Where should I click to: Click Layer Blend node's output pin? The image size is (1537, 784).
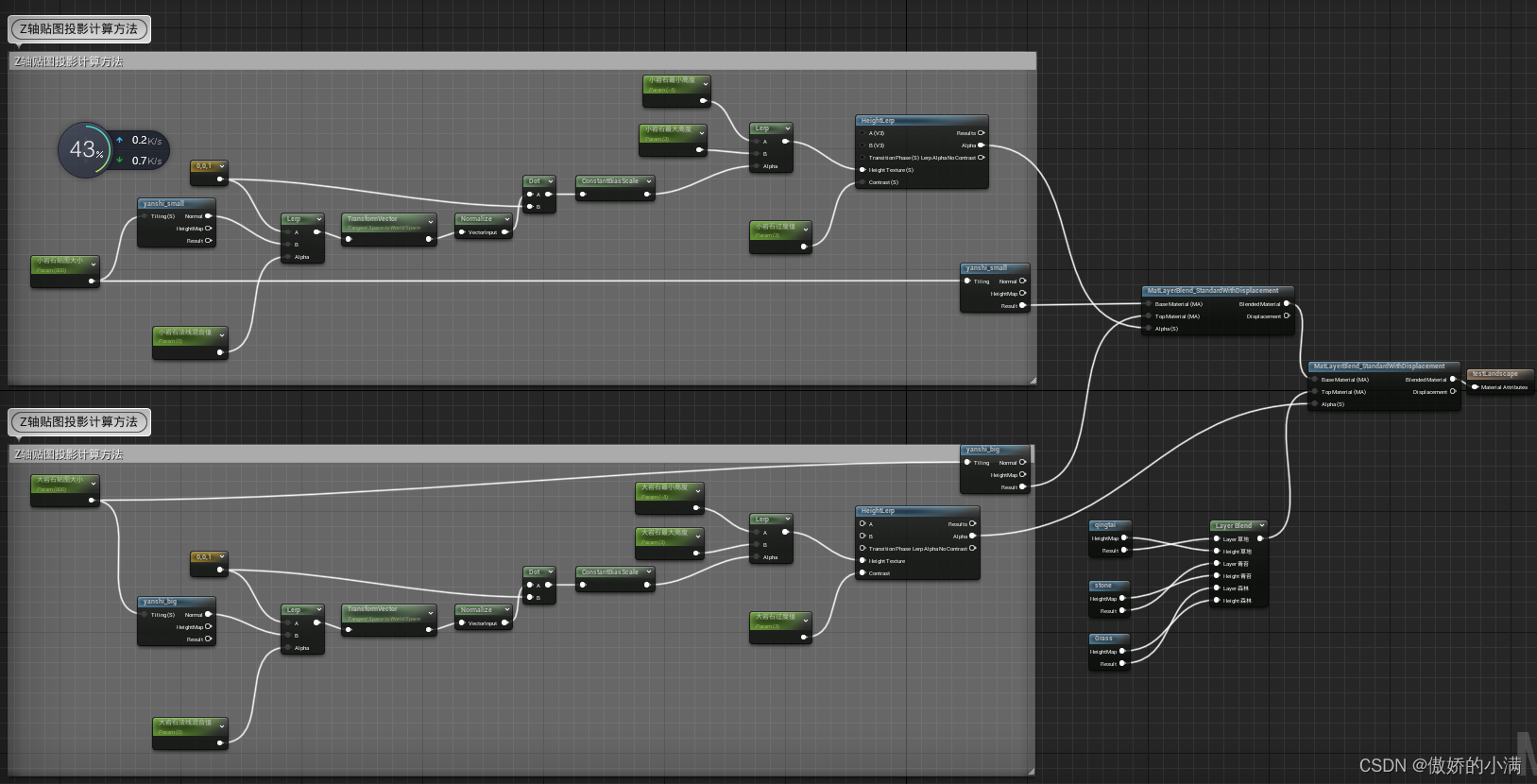click(x=1259, y=538)
